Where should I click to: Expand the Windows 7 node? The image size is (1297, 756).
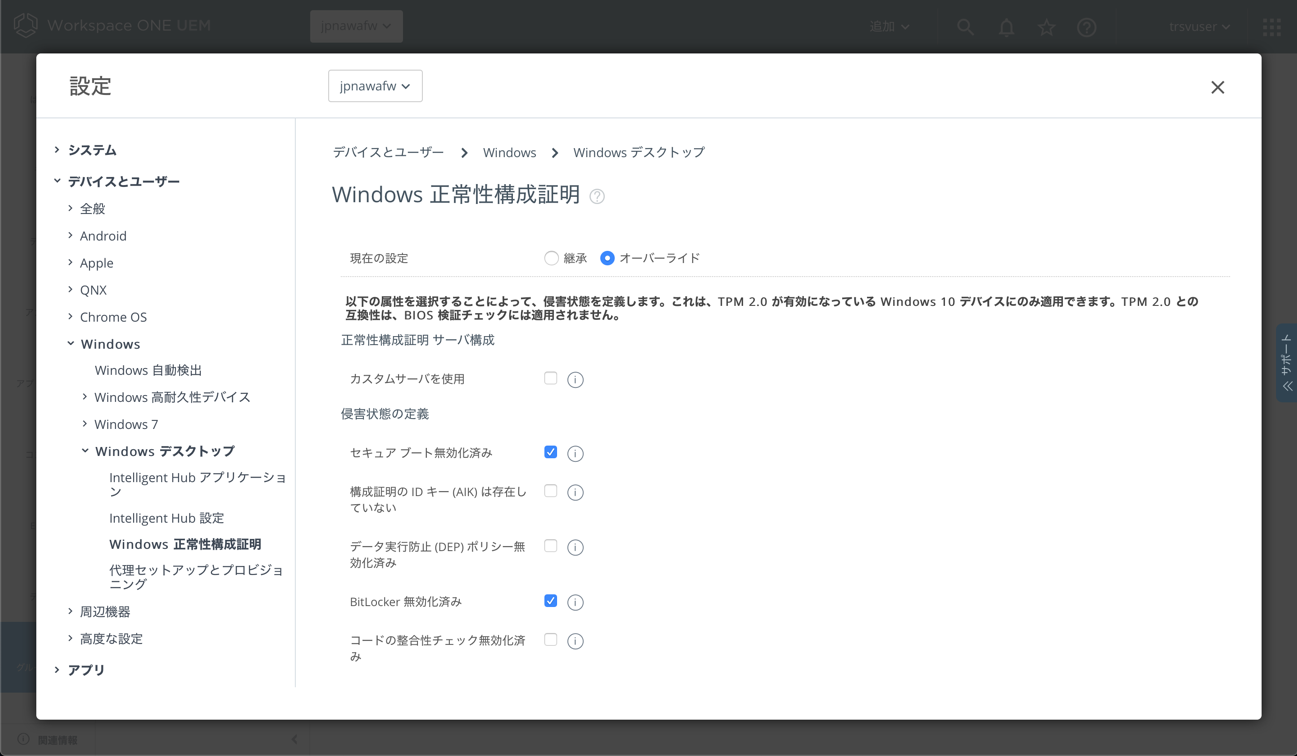(85, 424)
